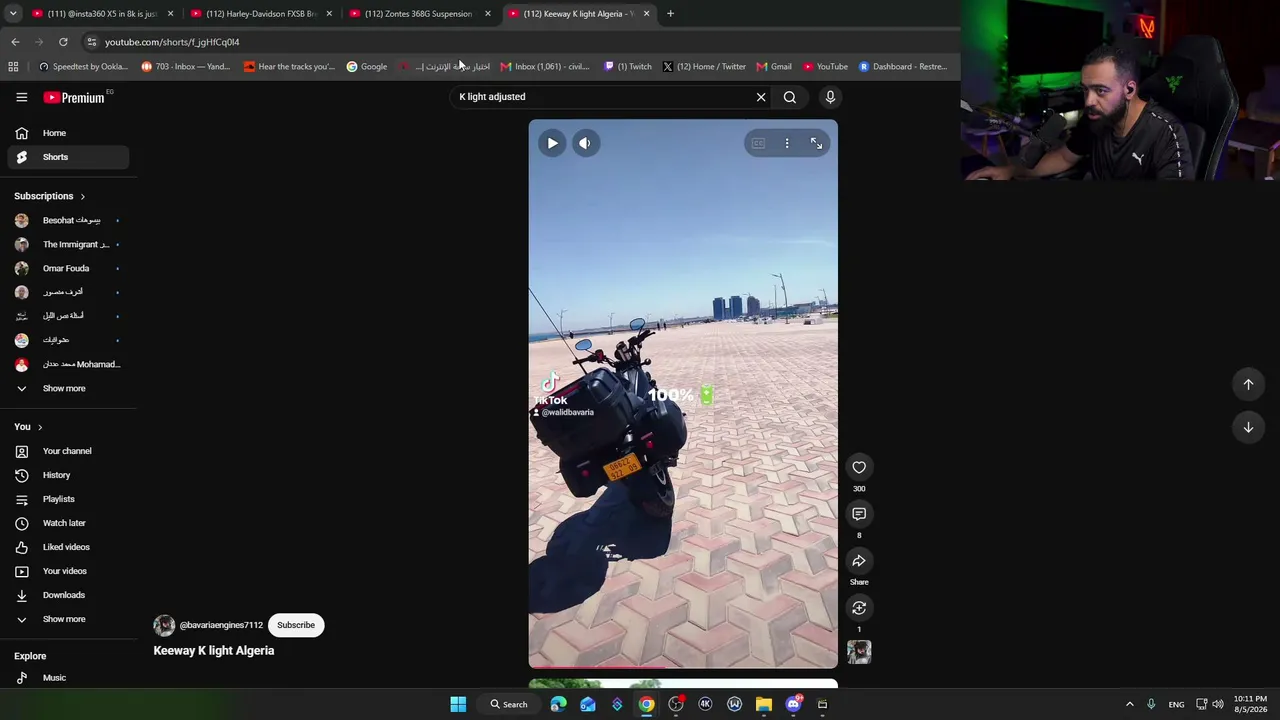Go back in browser history
Viewport: 1280px width, 720px height.
point(15,42)
